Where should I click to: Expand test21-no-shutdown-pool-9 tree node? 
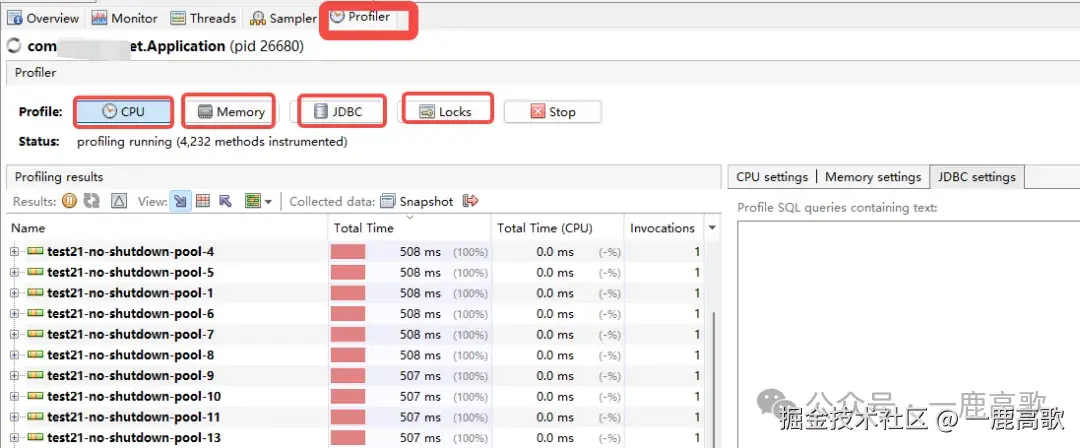pyautogui.click(x=14, y=376)
